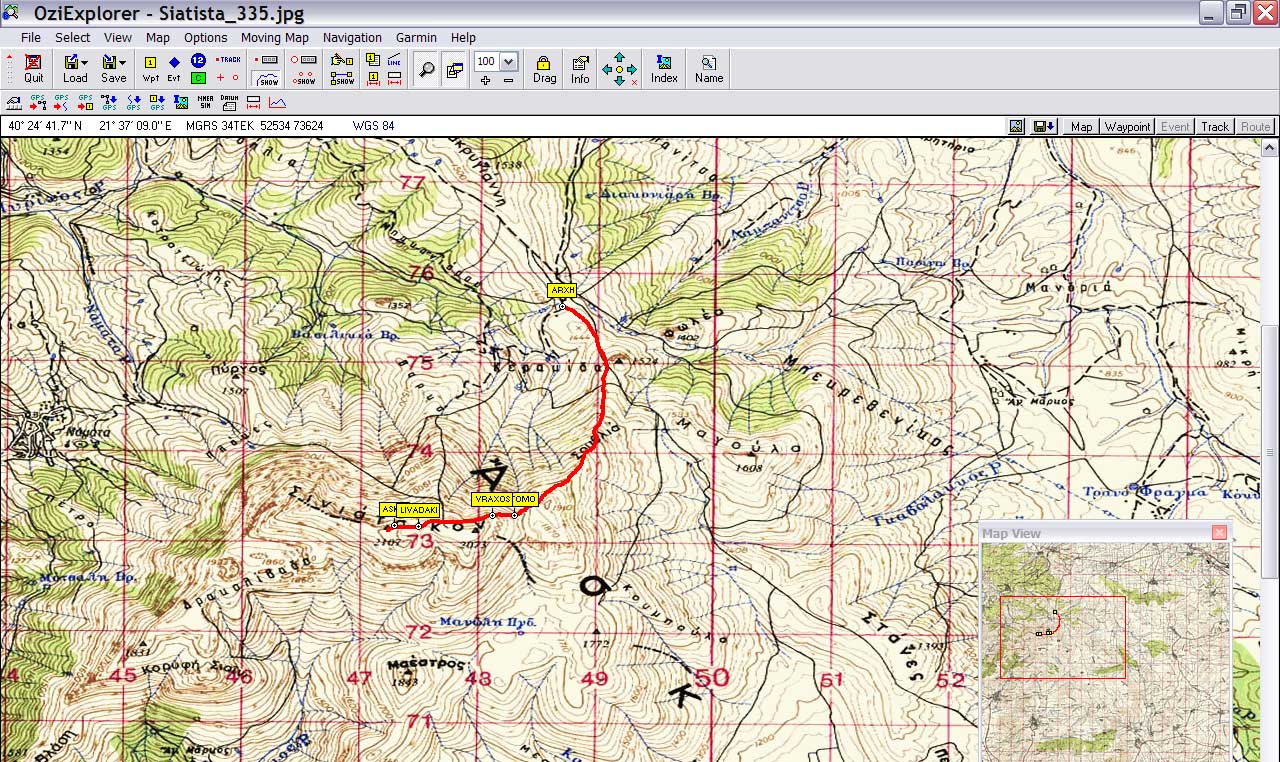Open the Moving Map menu
Screen dimensions: 1280x762
point(274,37)
